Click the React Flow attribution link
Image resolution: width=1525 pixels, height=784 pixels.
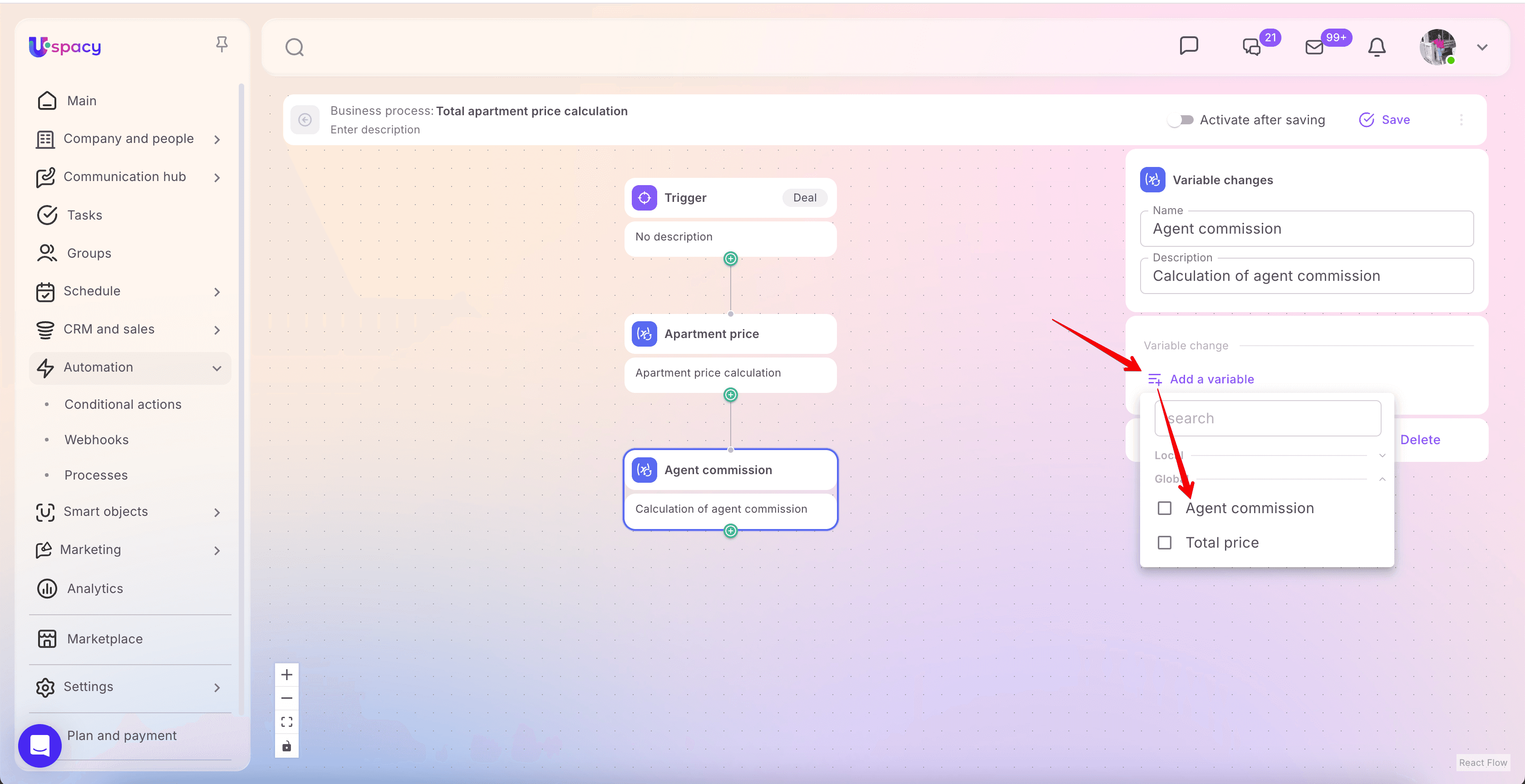coord(1482,762)
